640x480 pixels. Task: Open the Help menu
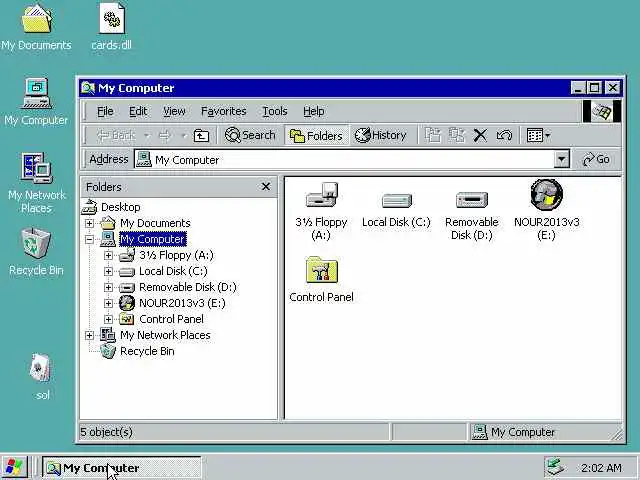click(313, 111)
